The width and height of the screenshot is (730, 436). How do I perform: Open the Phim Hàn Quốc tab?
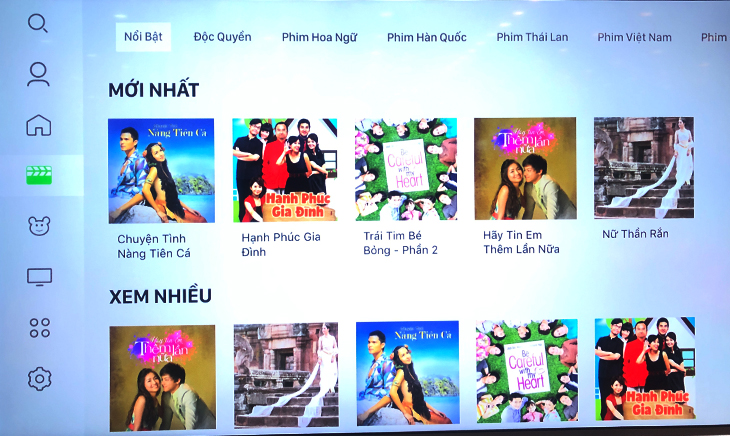point(426,37)
